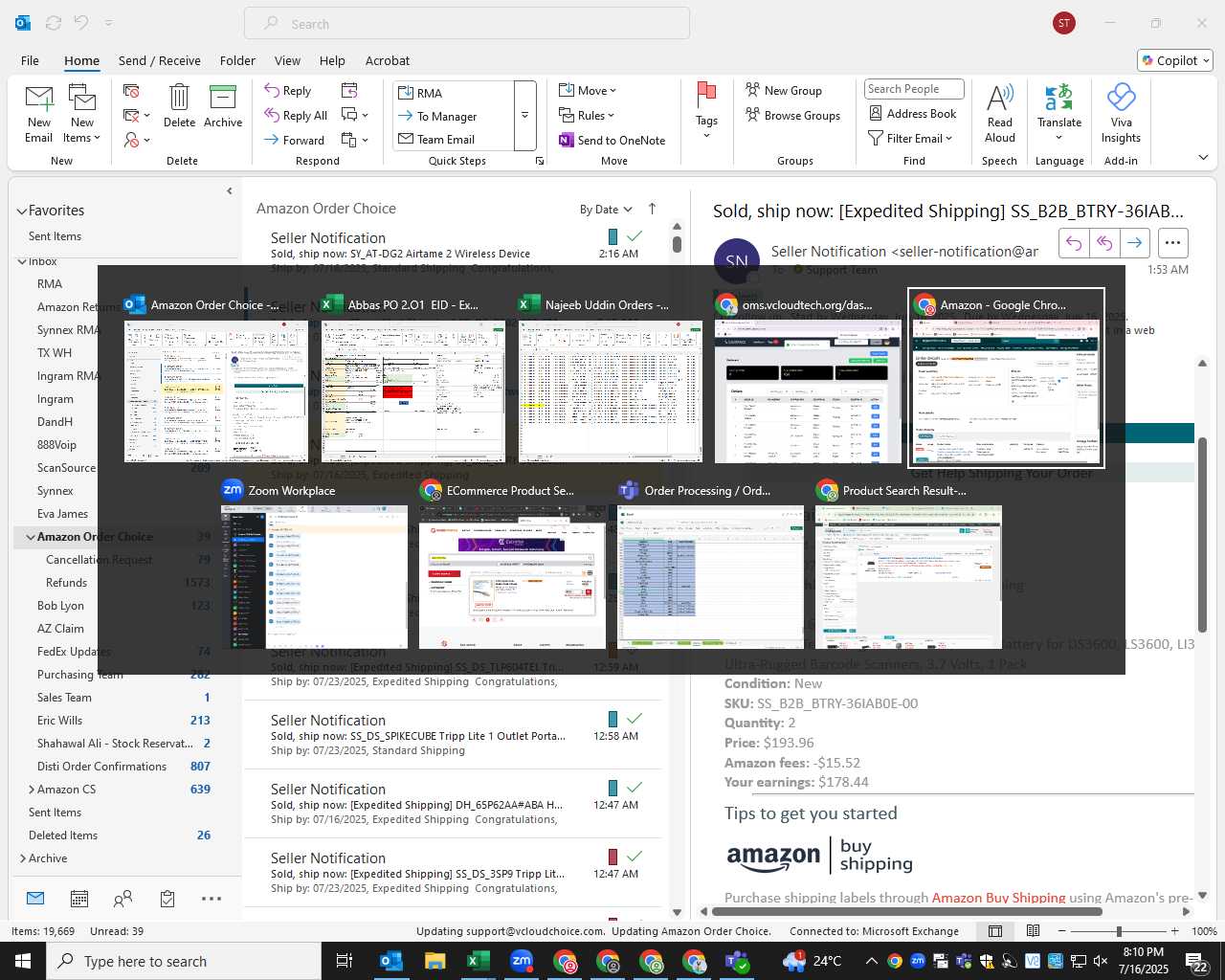
Task: Toggle category on 12:47 AM SS_DS_3SP9 email
Action: tap(612, 857)
